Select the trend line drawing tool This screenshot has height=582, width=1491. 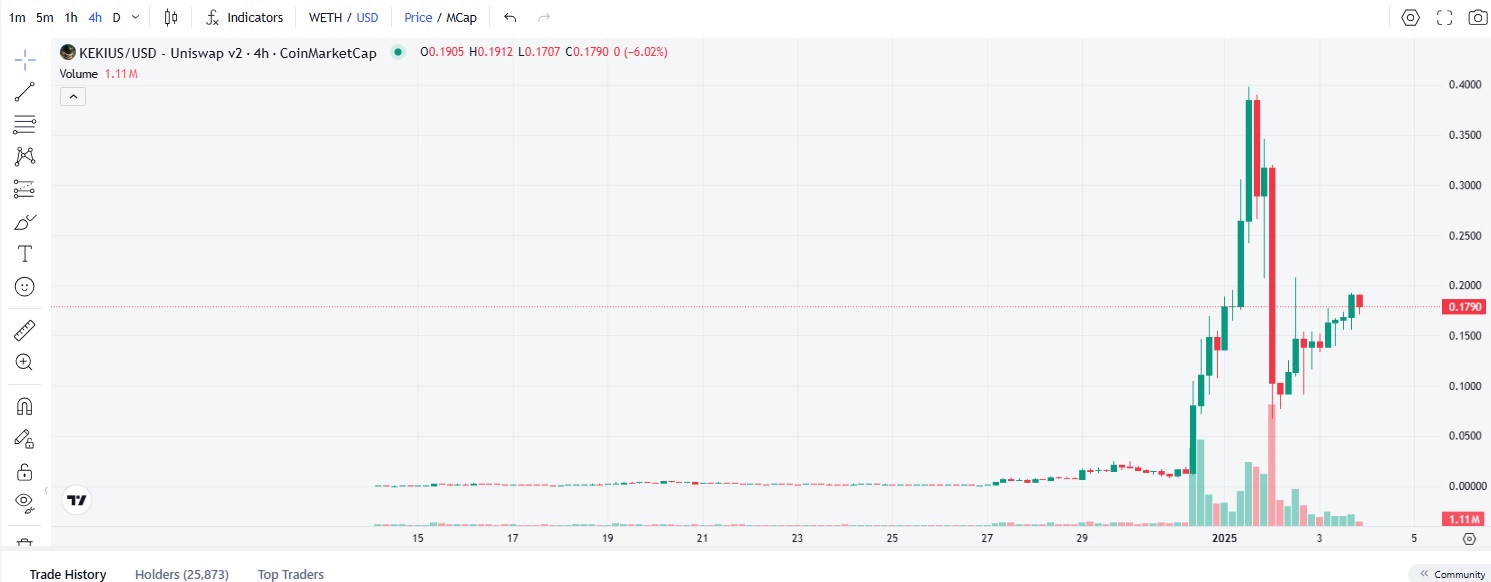25,92
